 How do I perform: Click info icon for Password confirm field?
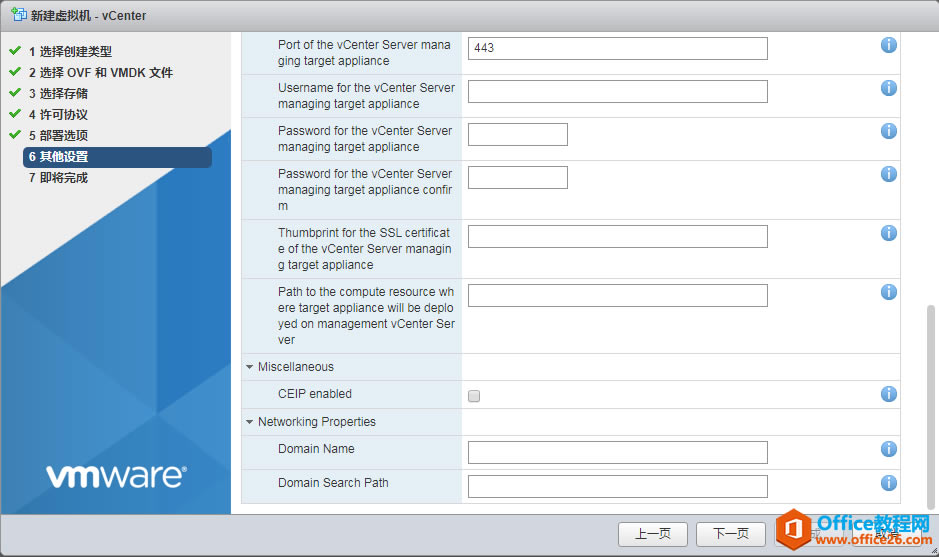tap(889, 174)
